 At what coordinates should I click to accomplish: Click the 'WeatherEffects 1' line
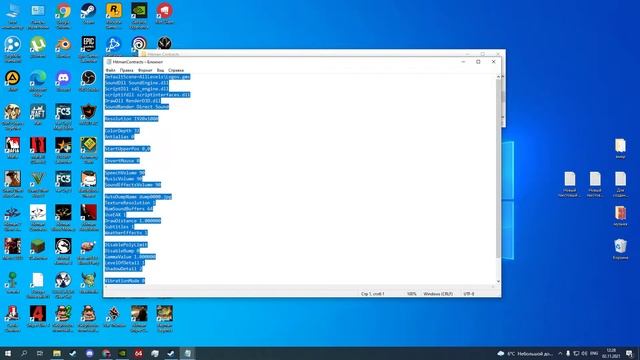(126, 233)
